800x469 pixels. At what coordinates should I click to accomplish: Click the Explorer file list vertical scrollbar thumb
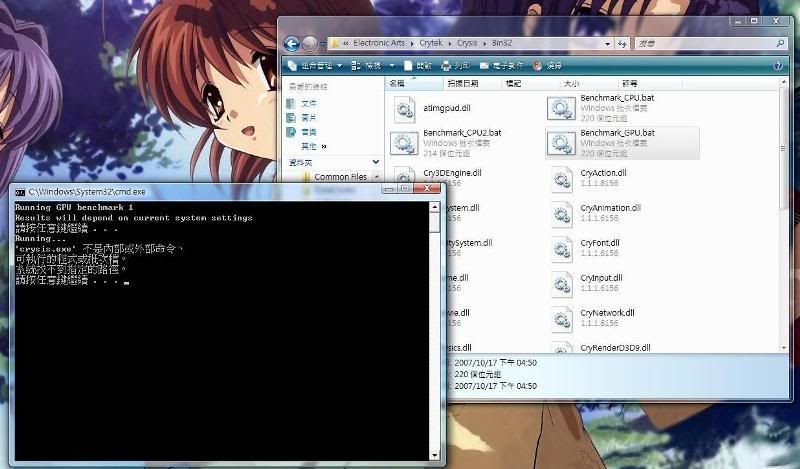point(783,148)
